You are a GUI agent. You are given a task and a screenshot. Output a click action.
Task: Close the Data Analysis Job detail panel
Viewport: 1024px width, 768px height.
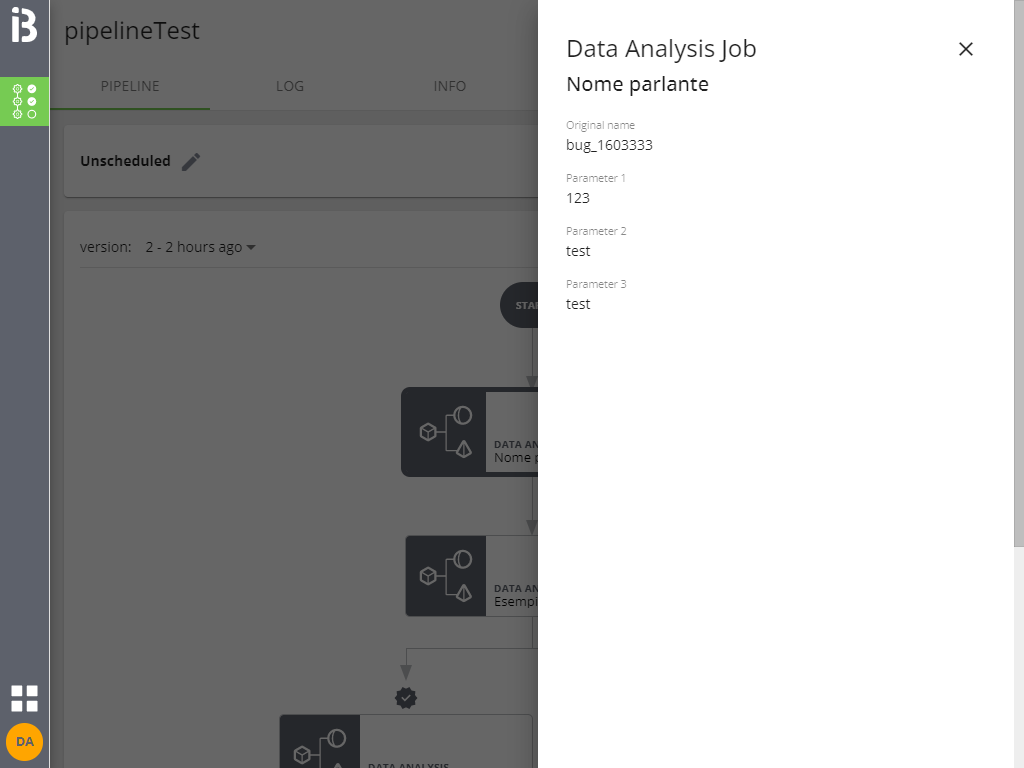[x=965, y=49]
